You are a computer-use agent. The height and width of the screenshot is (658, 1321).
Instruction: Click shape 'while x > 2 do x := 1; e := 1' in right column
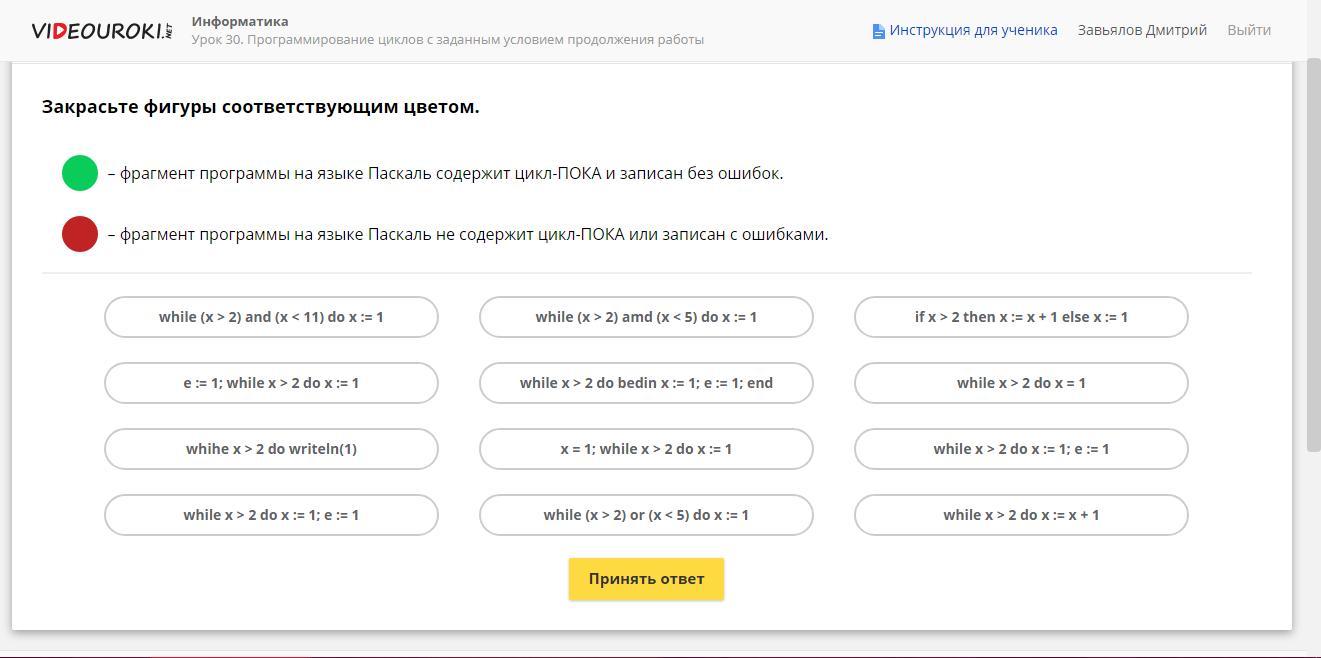coord(1021,449)
